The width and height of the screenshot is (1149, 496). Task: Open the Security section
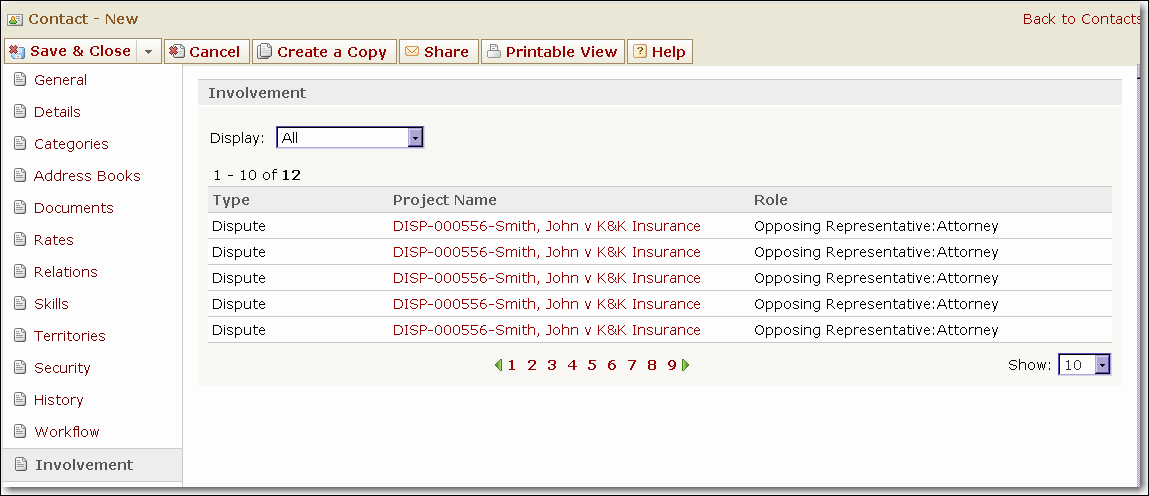click(62, 368)
